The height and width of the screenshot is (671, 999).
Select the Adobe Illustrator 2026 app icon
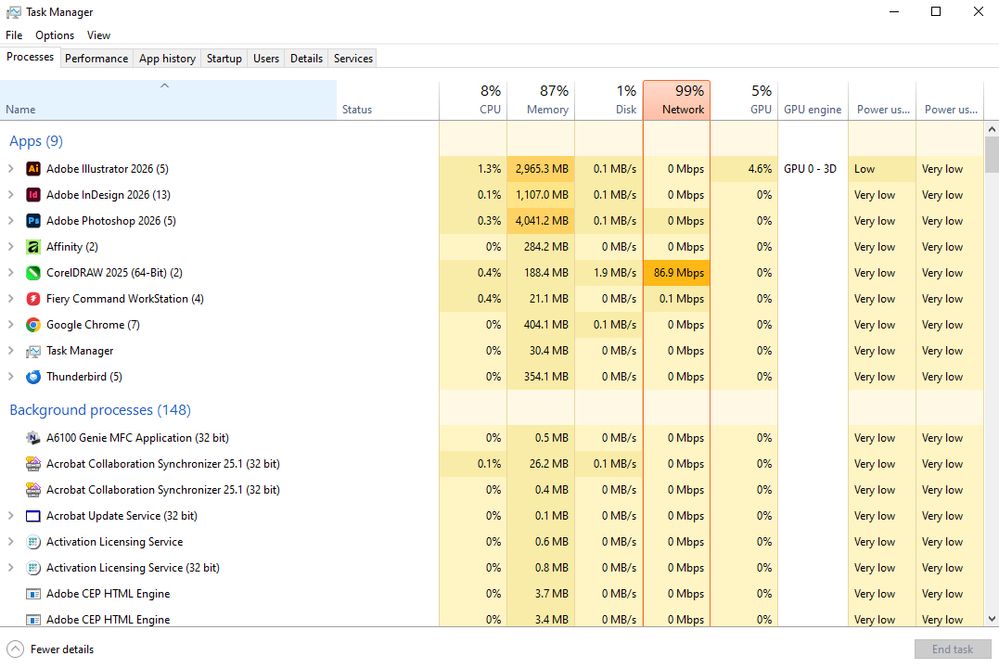pyautogui.click(x=31, y=169)
